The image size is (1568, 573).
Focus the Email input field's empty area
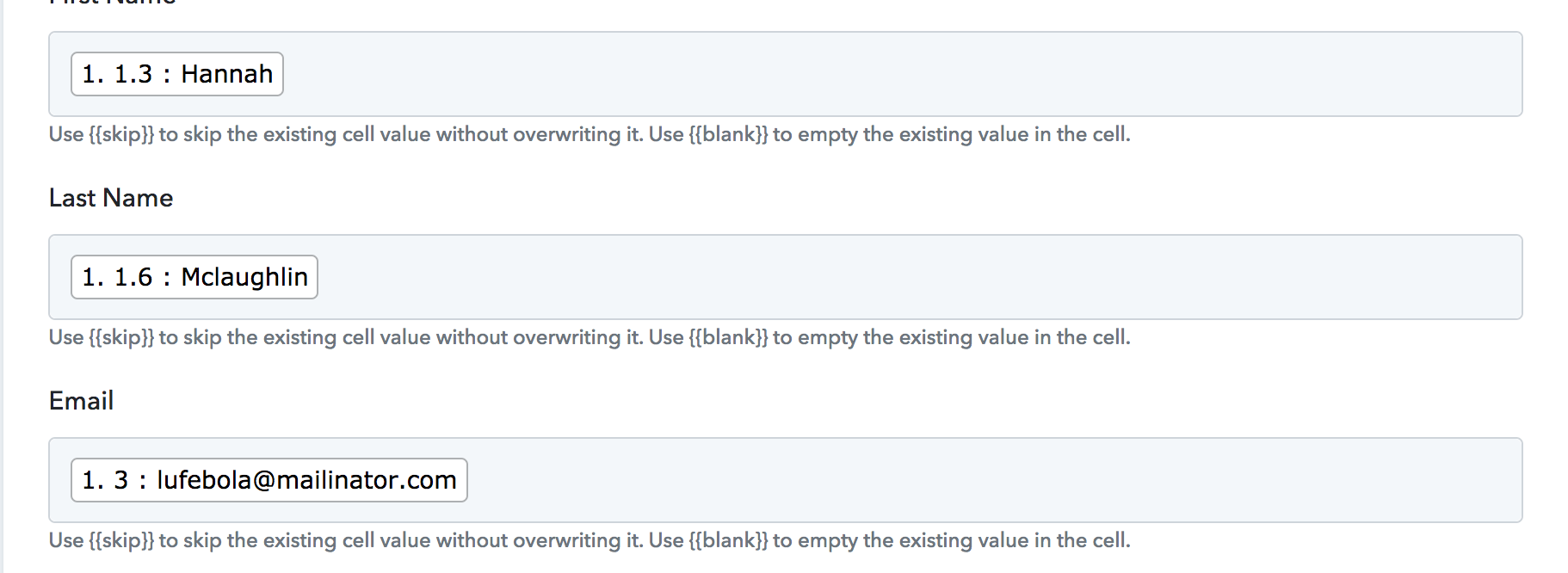tap(994, 480)
